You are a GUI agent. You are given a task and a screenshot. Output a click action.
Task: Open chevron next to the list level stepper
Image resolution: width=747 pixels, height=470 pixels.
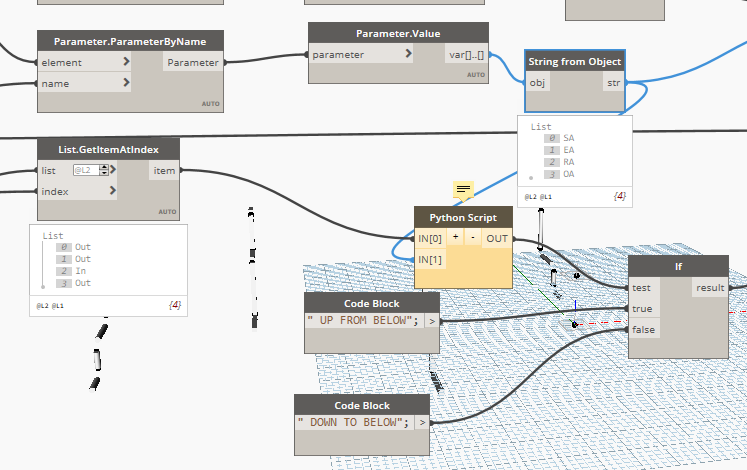point(113,170)
